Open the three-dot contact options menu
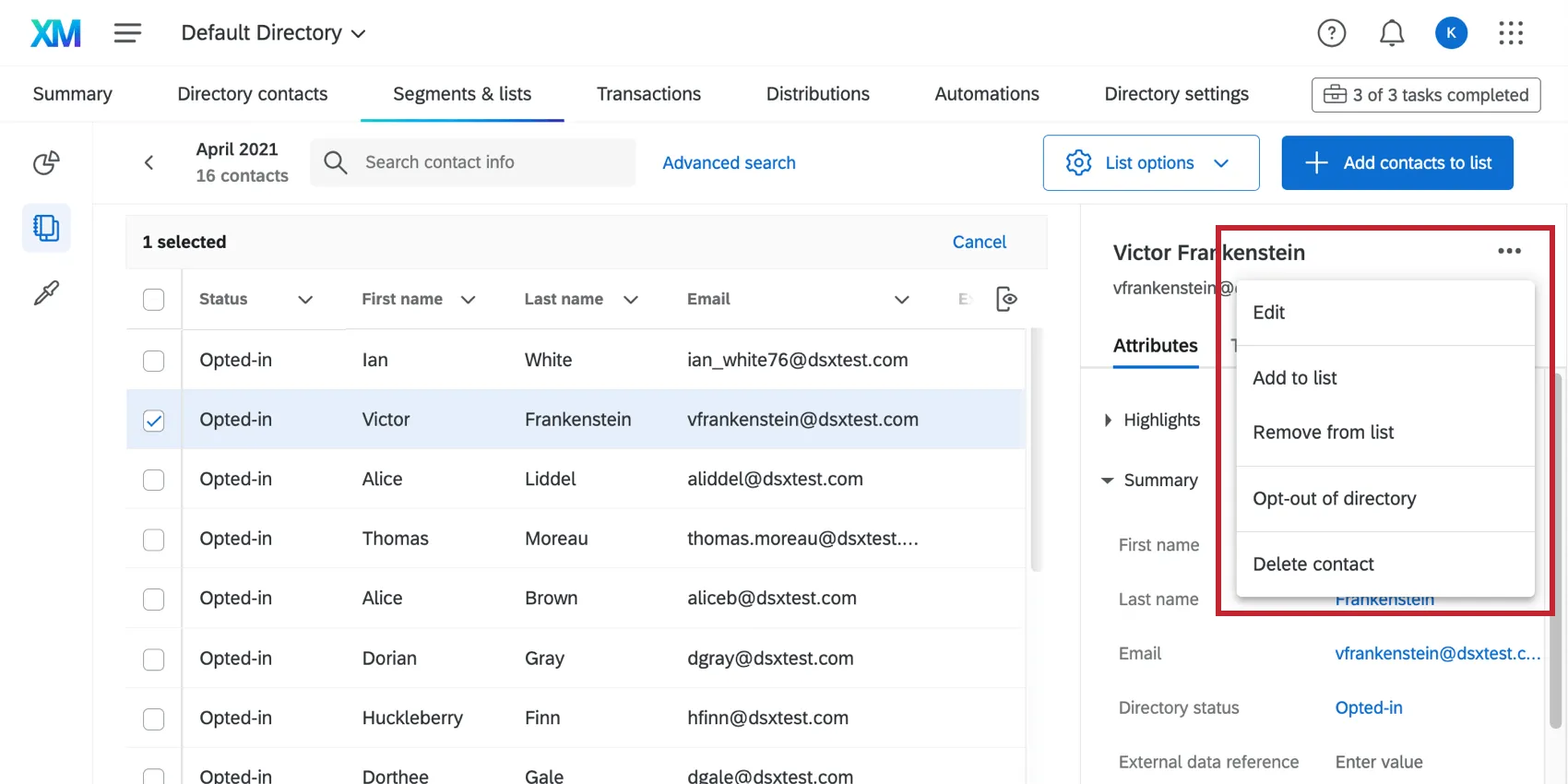Screen dimensions: 1568x784 pos(1509,251)
